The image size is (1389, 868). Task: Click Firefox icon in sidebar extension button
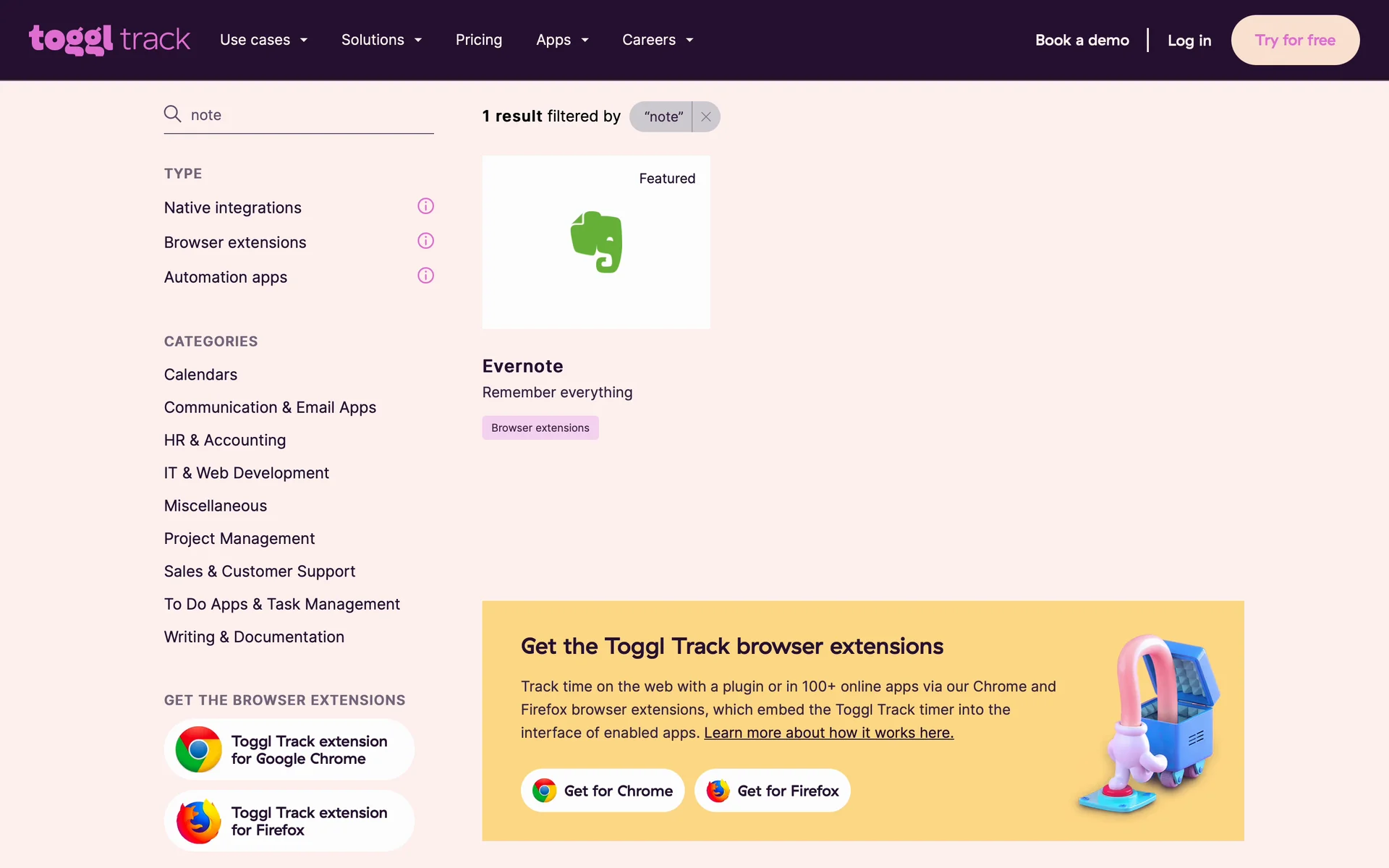click(x=198, y=821)
